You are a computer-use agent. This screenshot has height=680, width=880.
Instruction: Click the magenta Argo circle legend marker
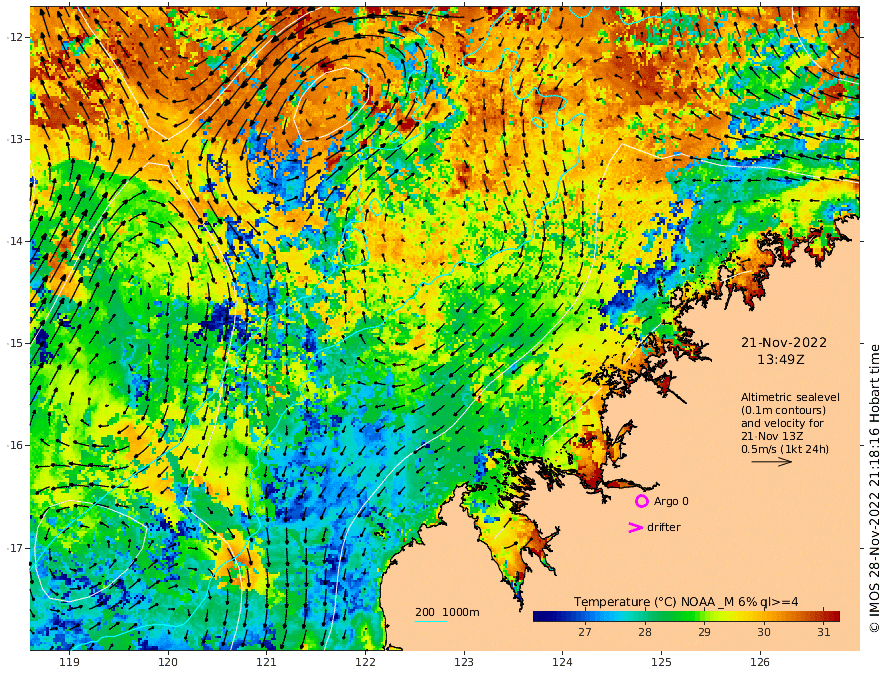pyautogui.click(x=641, y=501)
